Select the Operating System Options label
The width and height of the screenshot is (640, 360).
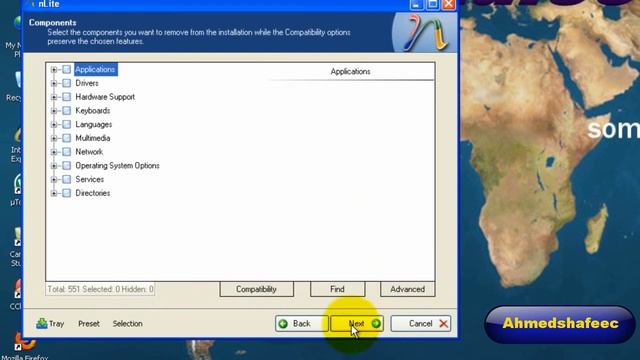pos(118,166)
